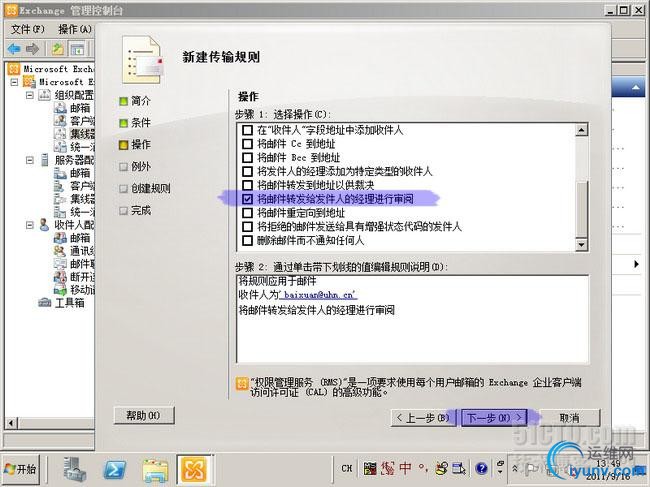
Task: Go to the 条件 wizard step
Action: (x=136, y=123)
